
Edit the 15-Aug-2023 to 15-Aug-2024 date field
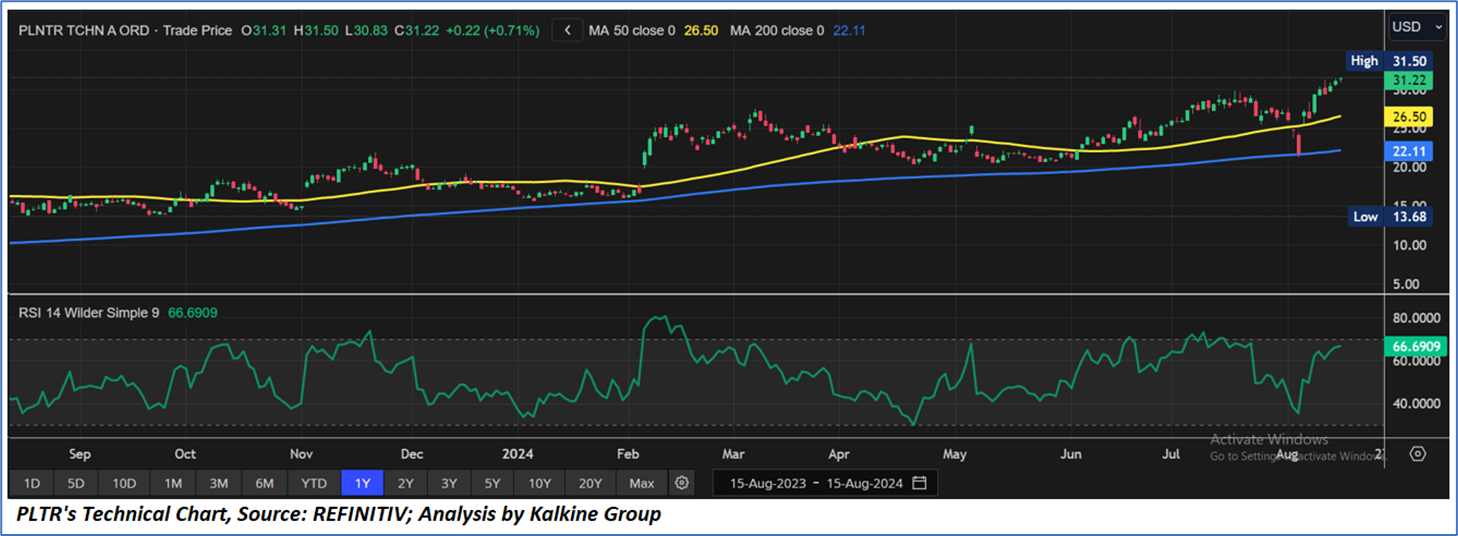[825, 483]
